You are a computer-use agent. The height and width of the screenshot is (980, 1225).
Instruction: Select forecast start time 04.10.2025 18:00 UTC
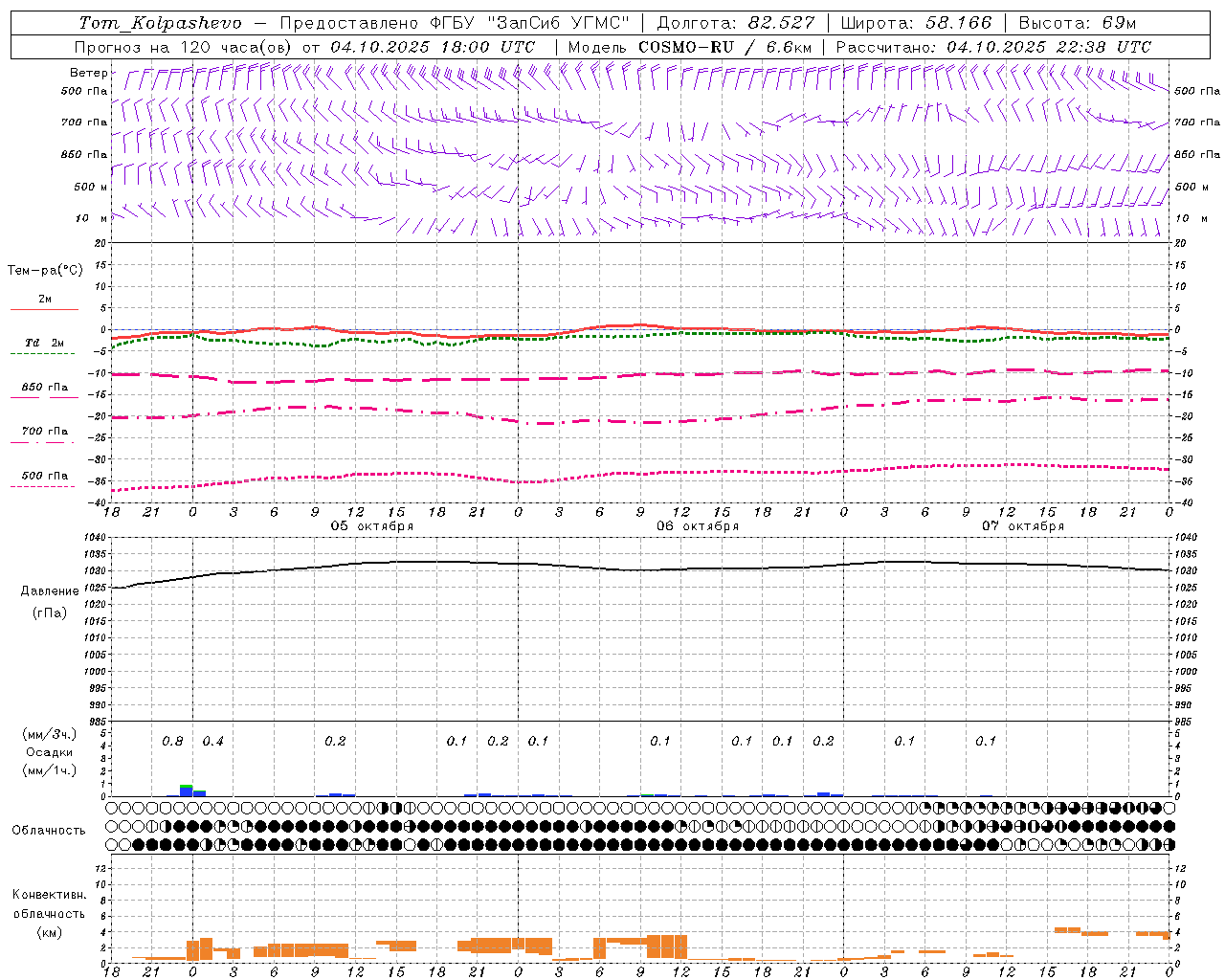point(433,47)
